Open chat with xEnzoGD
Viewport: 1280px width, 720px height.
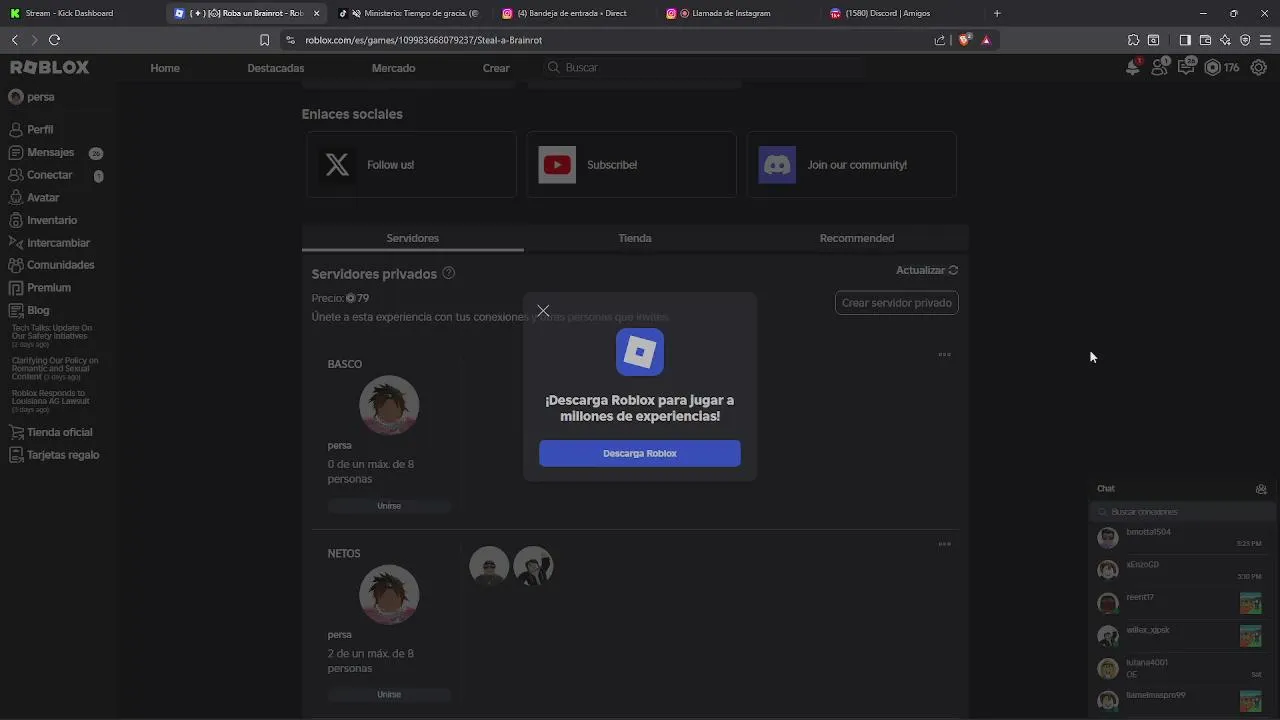tap(1180, 570)
